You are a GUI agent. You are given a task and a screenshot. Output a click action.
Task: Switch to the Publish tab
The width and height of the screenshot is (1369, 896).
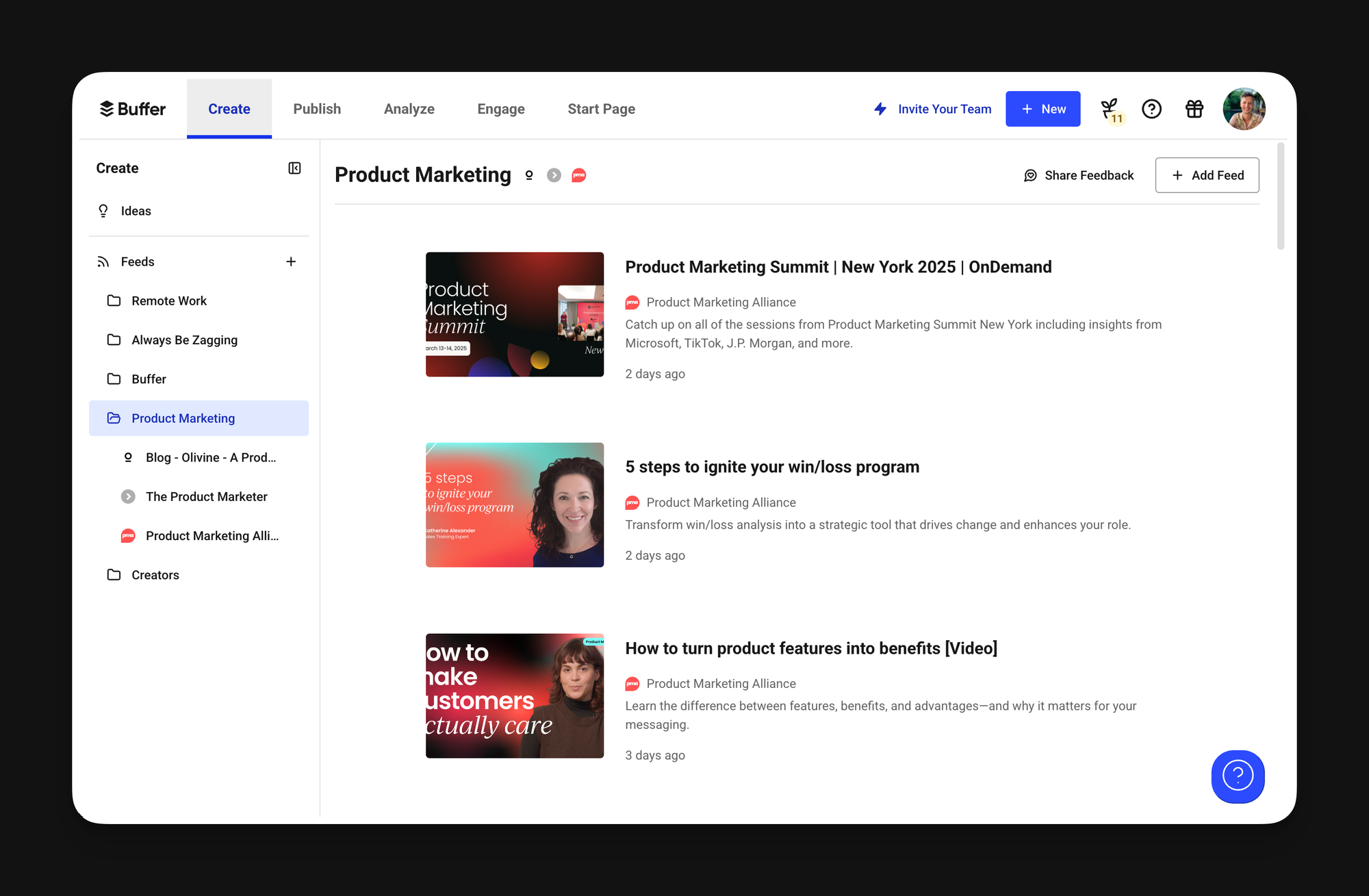(x=317, y=109)
